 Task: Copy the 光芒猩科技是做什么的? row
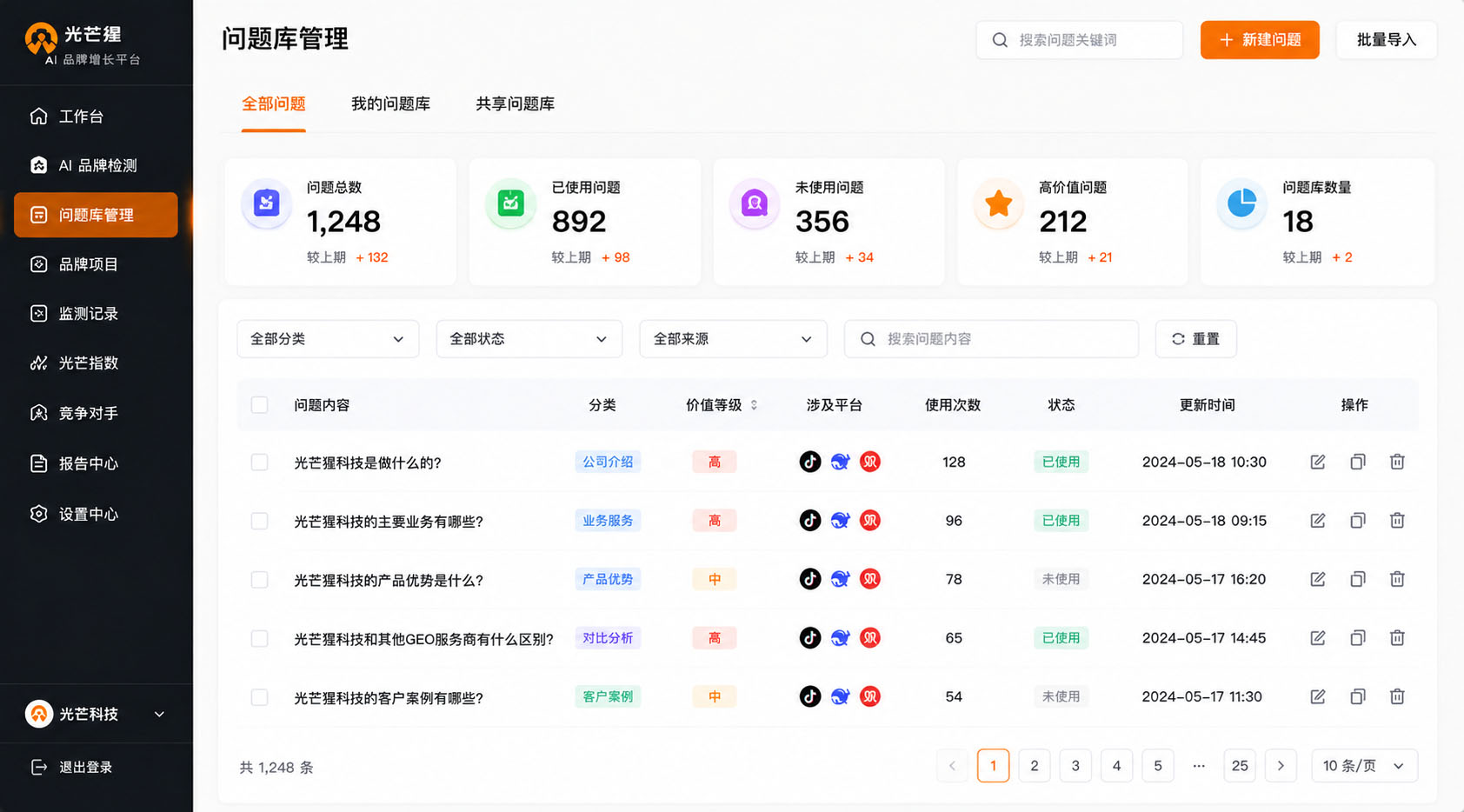tap(1357, 462)
